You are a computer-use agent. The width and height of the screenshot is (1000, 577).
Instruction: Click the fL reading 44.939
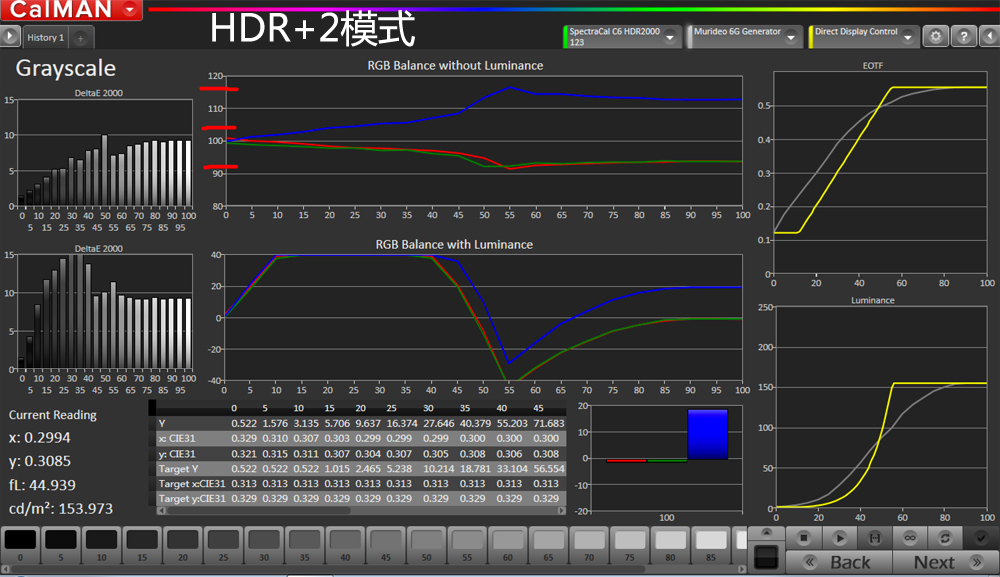tap(42, 485)
